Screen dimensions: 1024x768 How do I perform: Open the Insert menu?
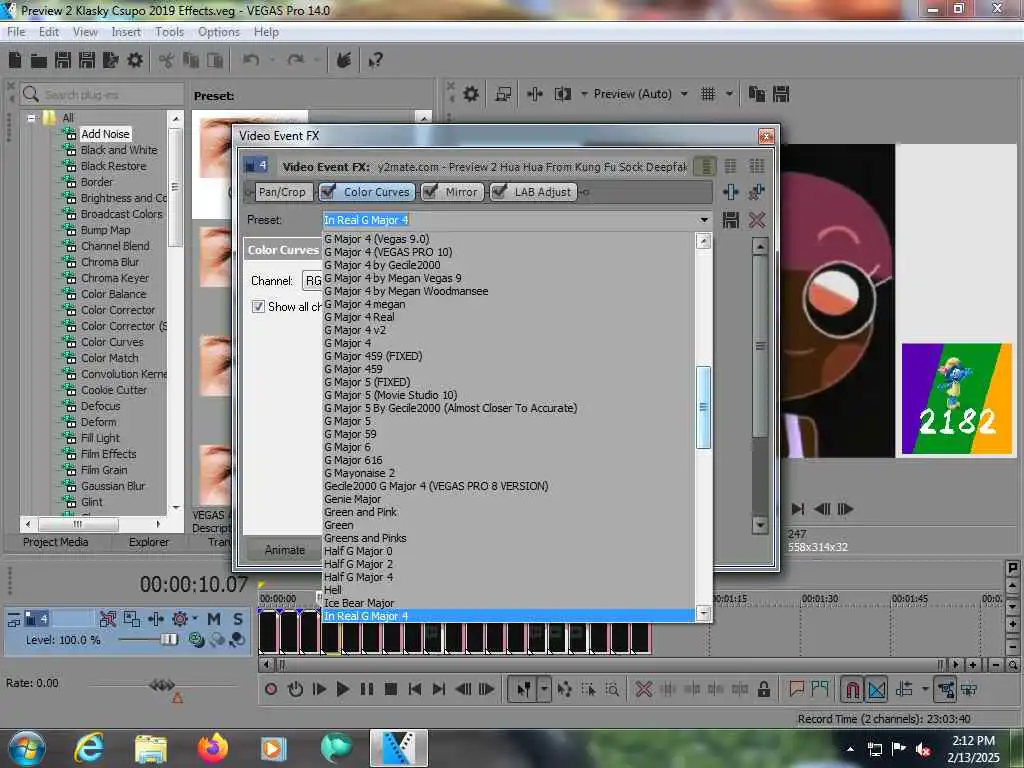click(126, 31)
